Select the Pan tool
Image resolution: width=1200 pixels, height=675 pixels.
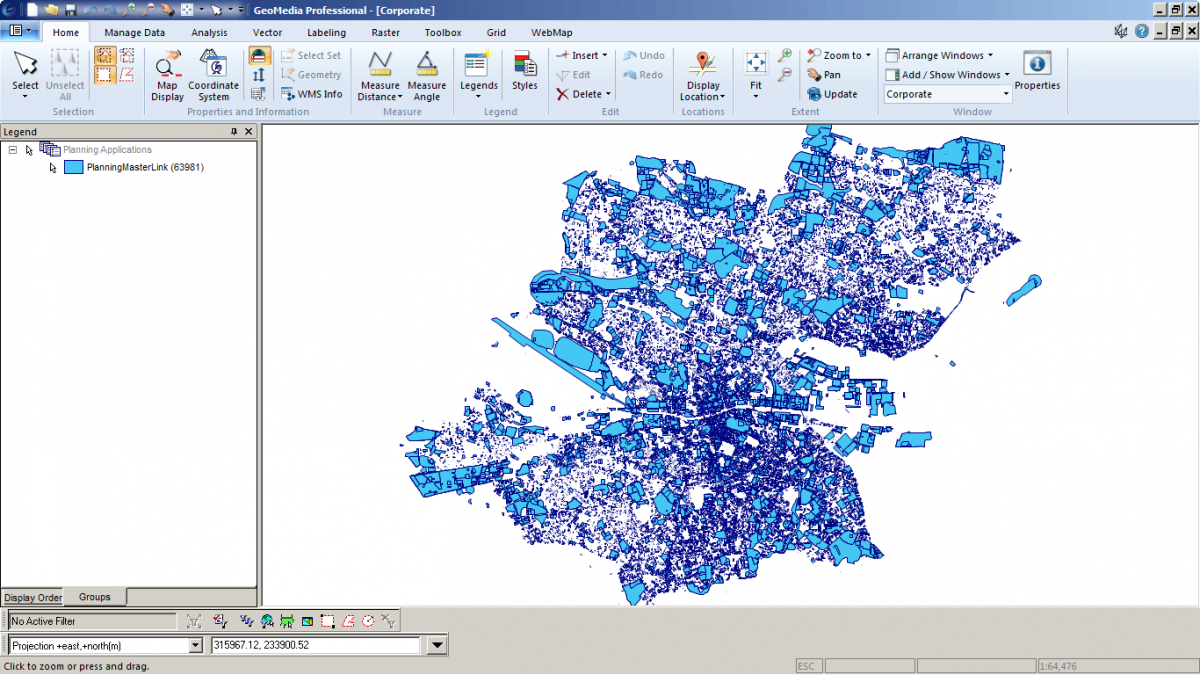[823, 75]
